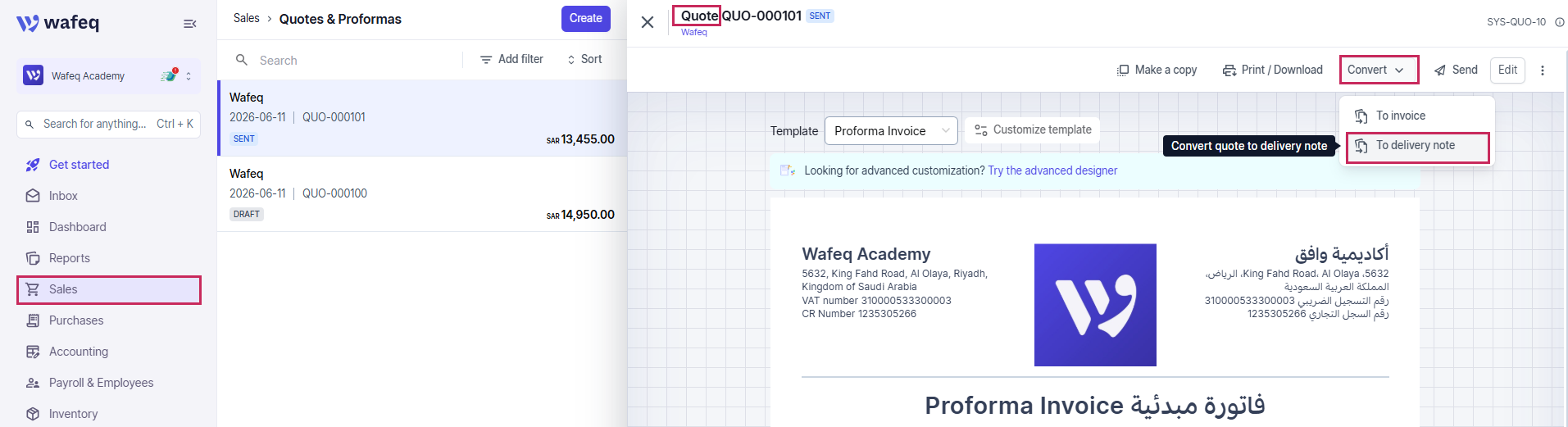Click the Dashboard grid icon
The height and width of the screenshot is (427, 1568).
pos(33,227)
